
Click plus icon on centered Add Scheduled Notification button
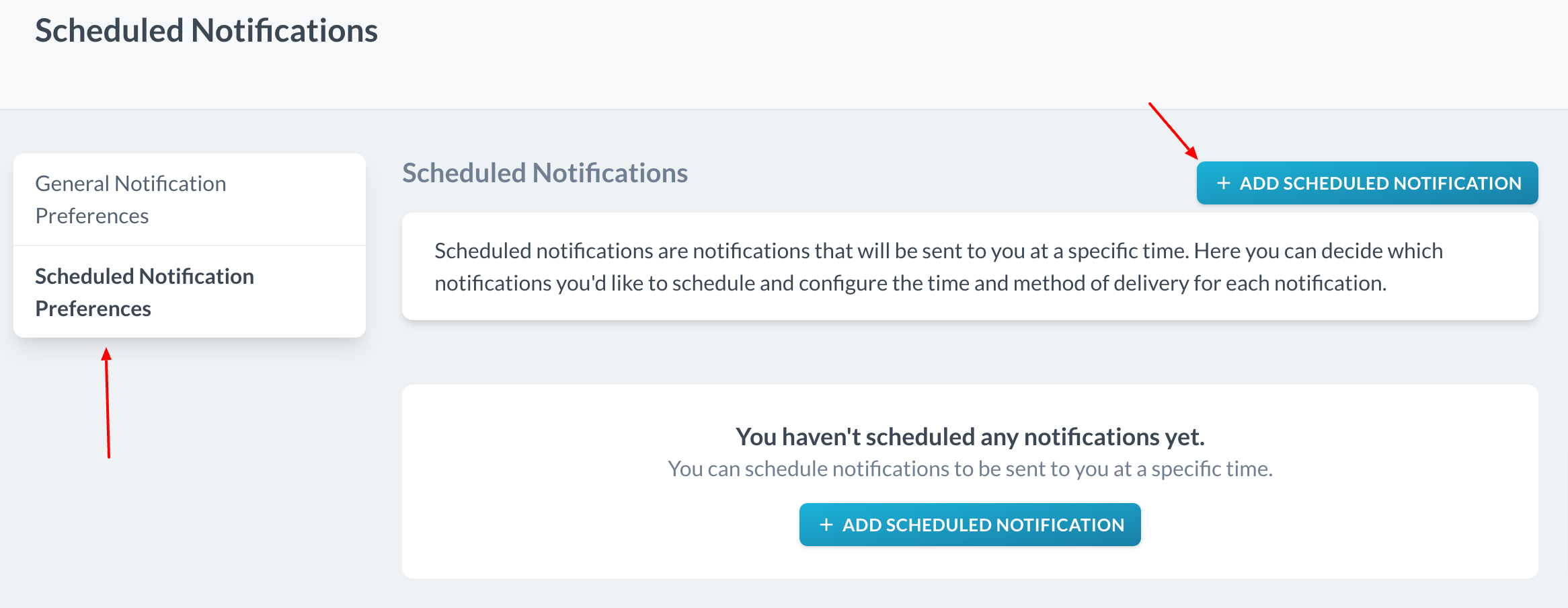point(826,525)
